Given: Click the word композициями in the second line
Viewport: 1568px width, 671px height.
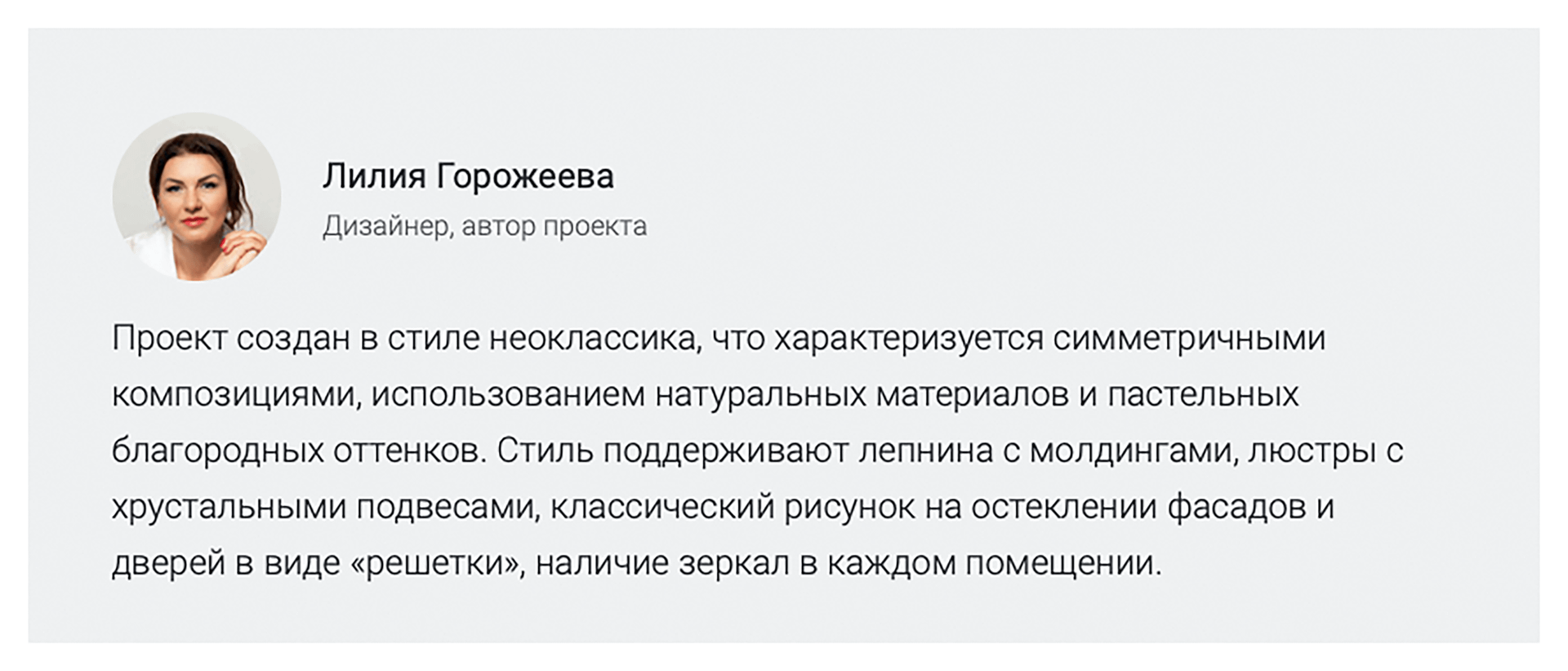Looking at the screenshot, I should [237, 395].
